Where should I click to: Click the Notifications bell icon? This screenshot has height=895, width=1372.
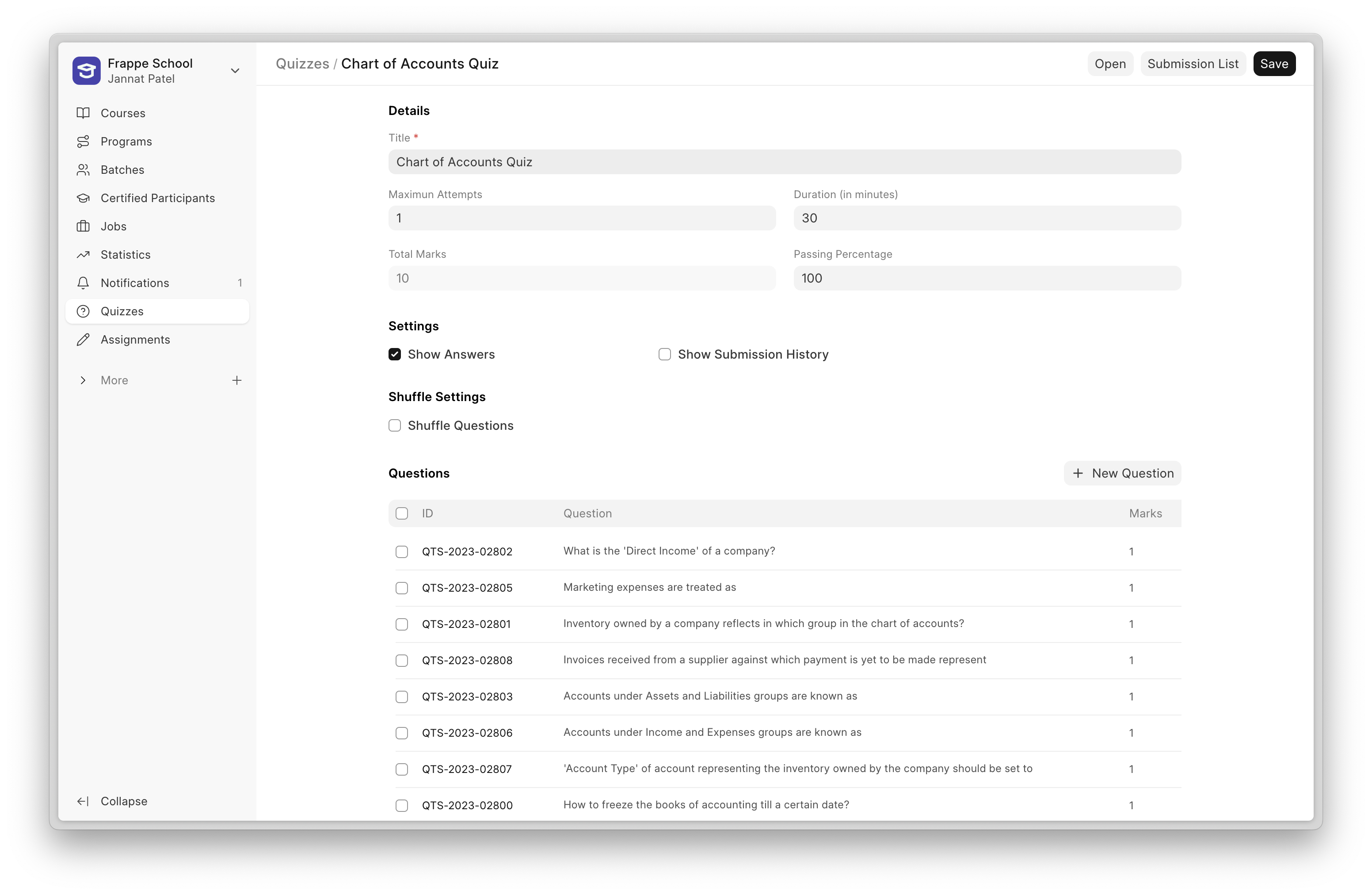click(x=83, y=283)
